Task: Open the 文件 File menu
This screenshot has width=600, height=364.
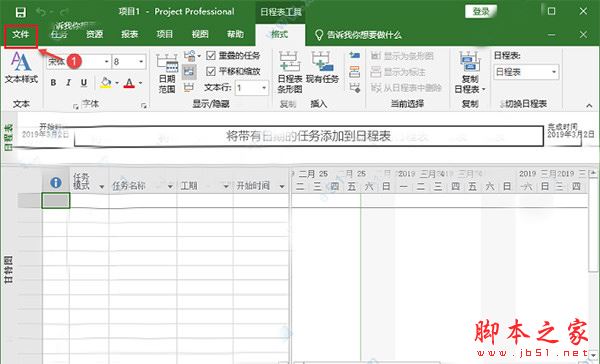Action: [x=21, y=35]
